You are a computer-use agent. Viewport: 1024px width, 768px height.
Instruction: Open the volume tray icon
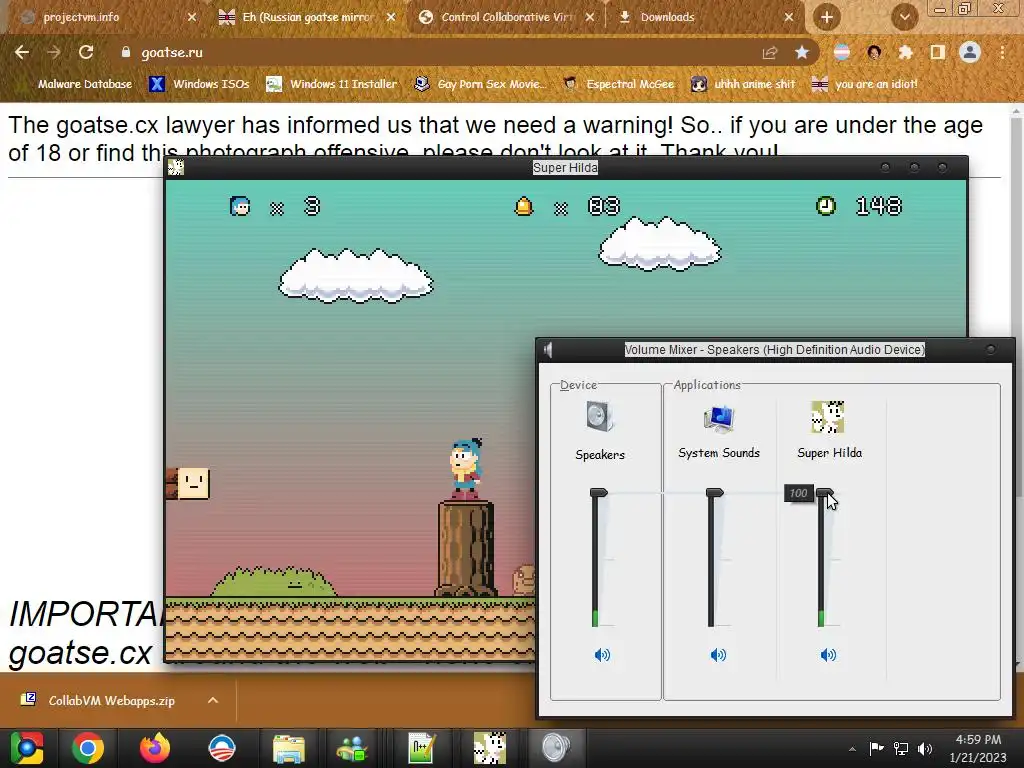925,748
